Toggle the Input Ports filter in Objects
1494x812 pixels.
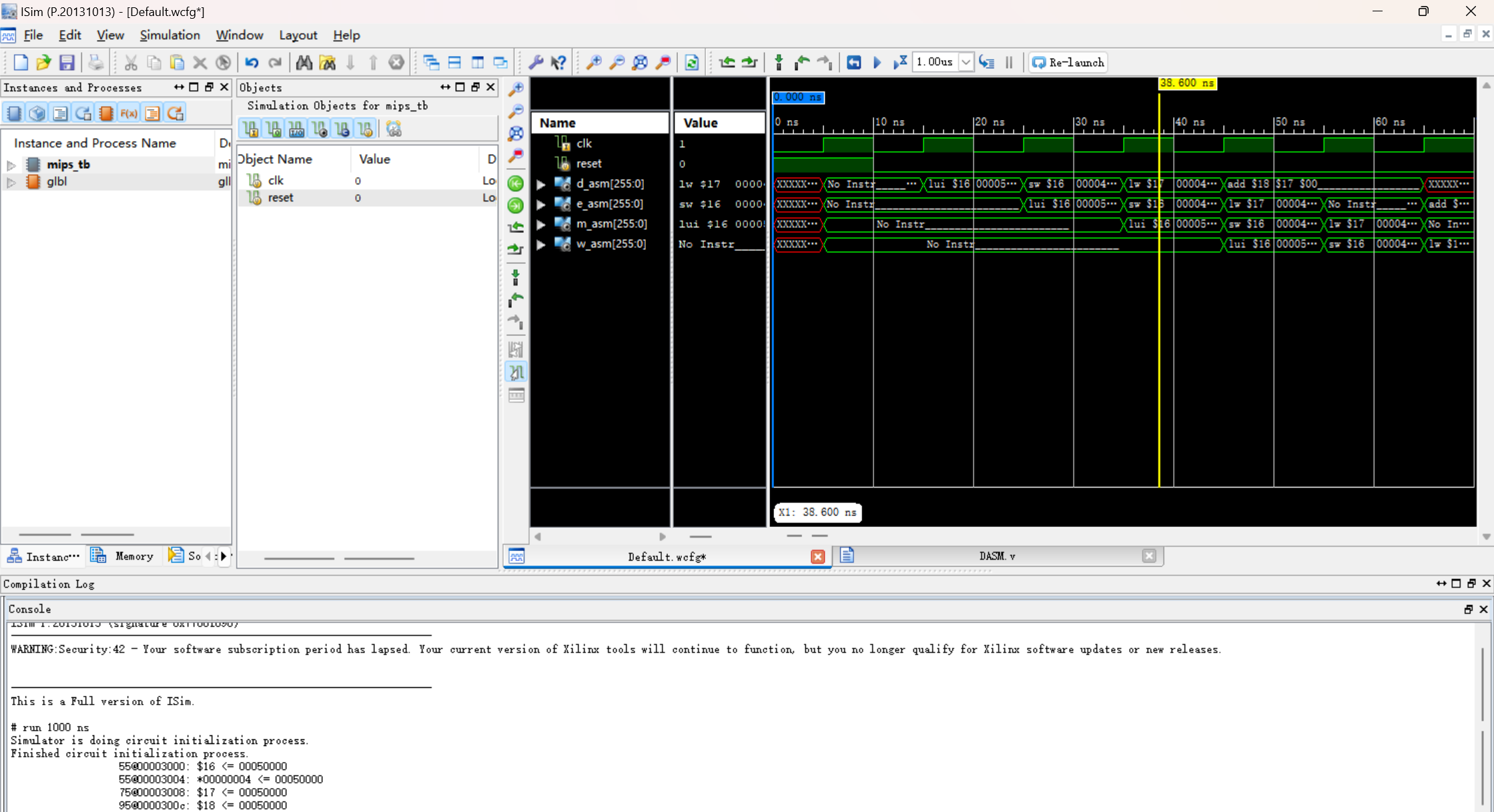[x=251, y=129]
